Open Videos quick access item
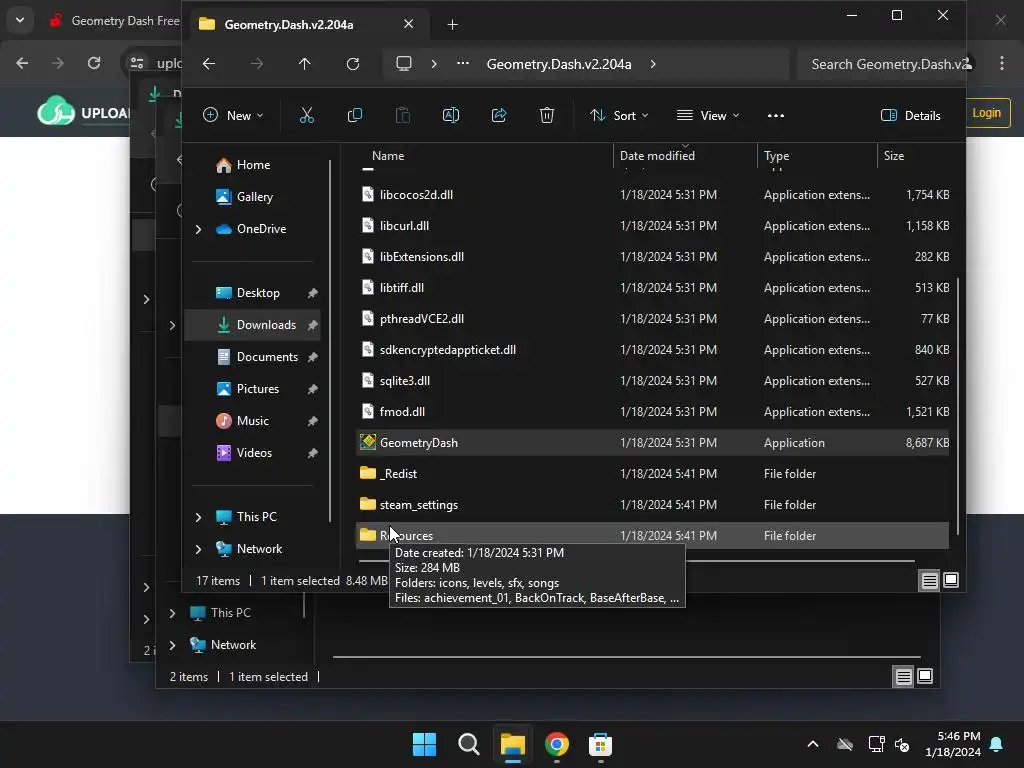This screenshot has height=768, width=1024. point(253,453)
